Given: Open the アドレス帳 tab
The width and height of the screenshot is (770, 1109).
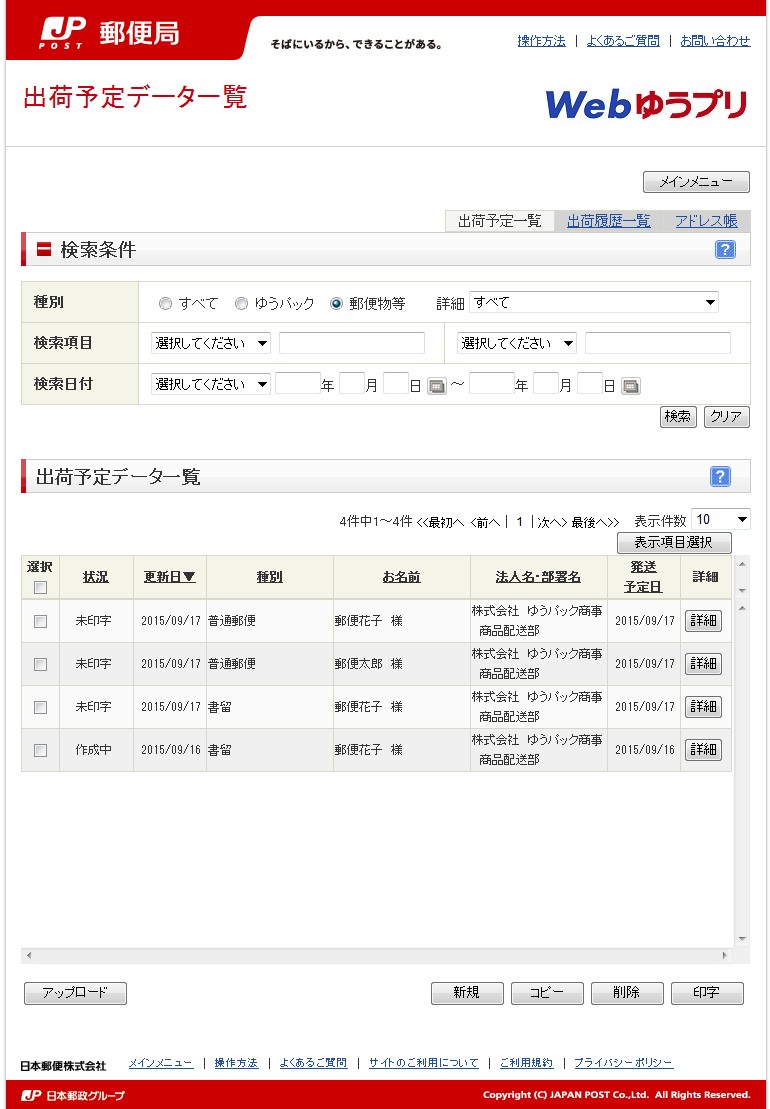Looking at the screenshot, I should pos(706,221).
